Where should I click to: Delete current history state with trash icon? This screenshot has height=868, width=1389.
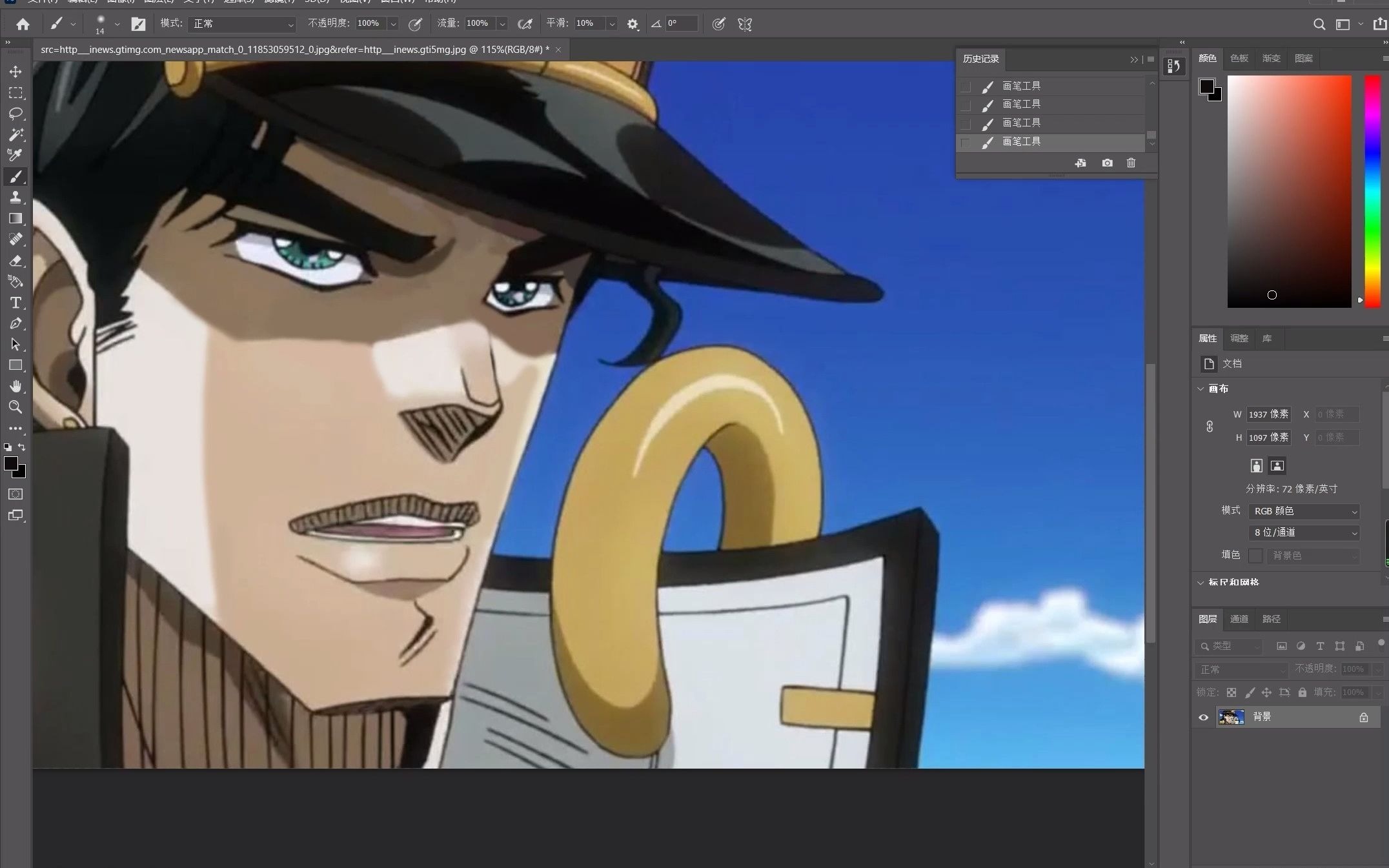pos(1131,163)
